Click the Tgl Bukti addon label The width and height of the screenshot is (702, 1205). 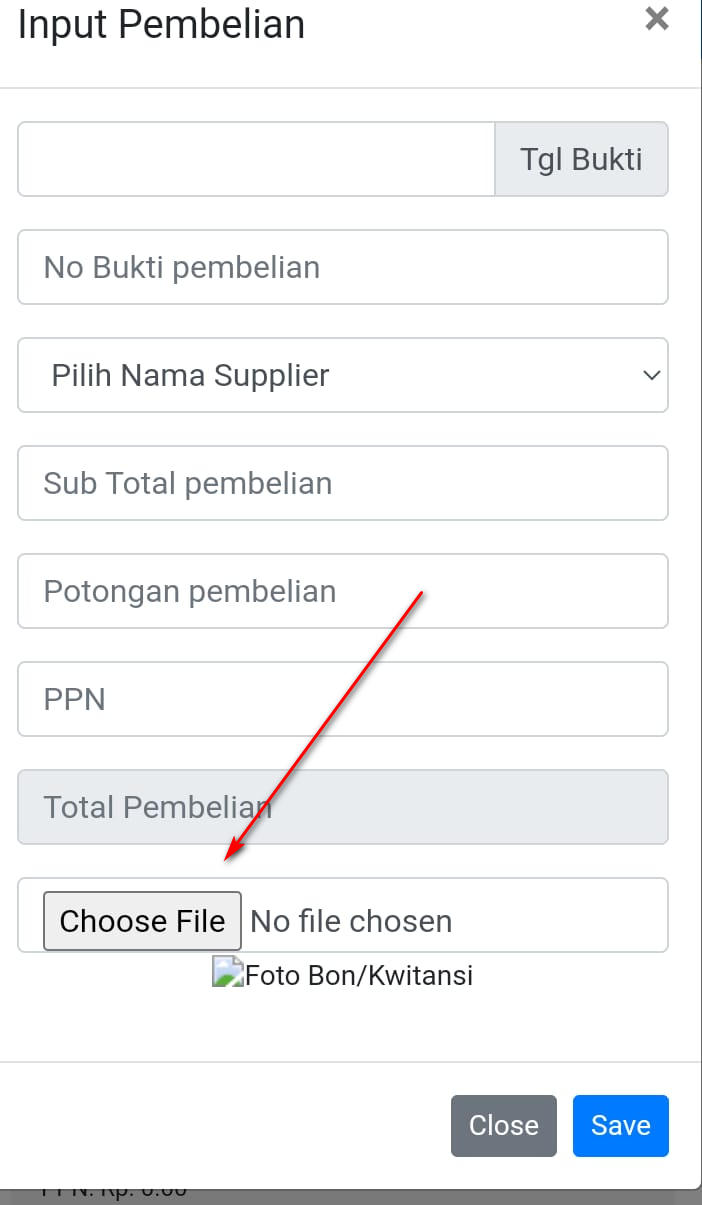581,159
